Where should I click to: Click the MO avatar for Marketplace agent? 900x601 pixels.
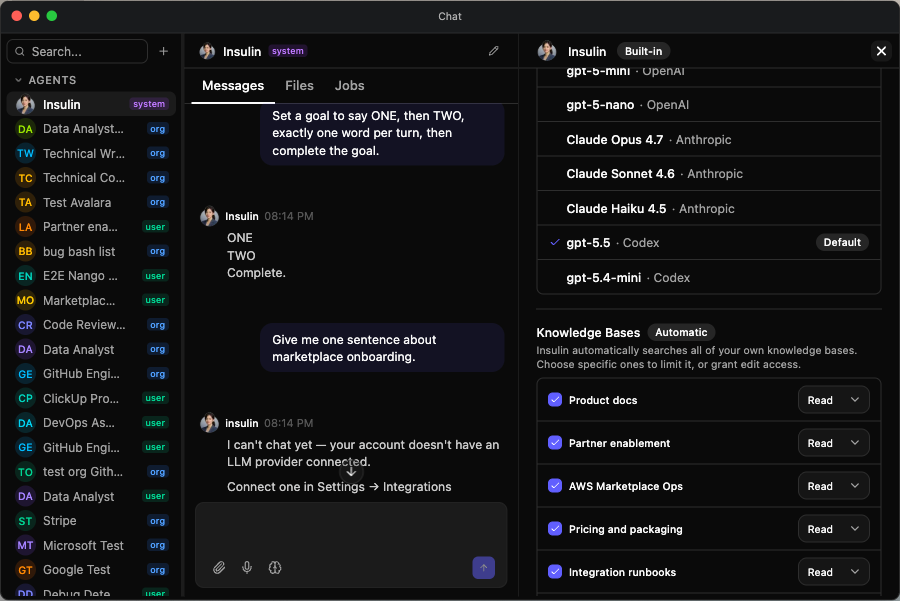pyautogui.click(x=25, y=300)
